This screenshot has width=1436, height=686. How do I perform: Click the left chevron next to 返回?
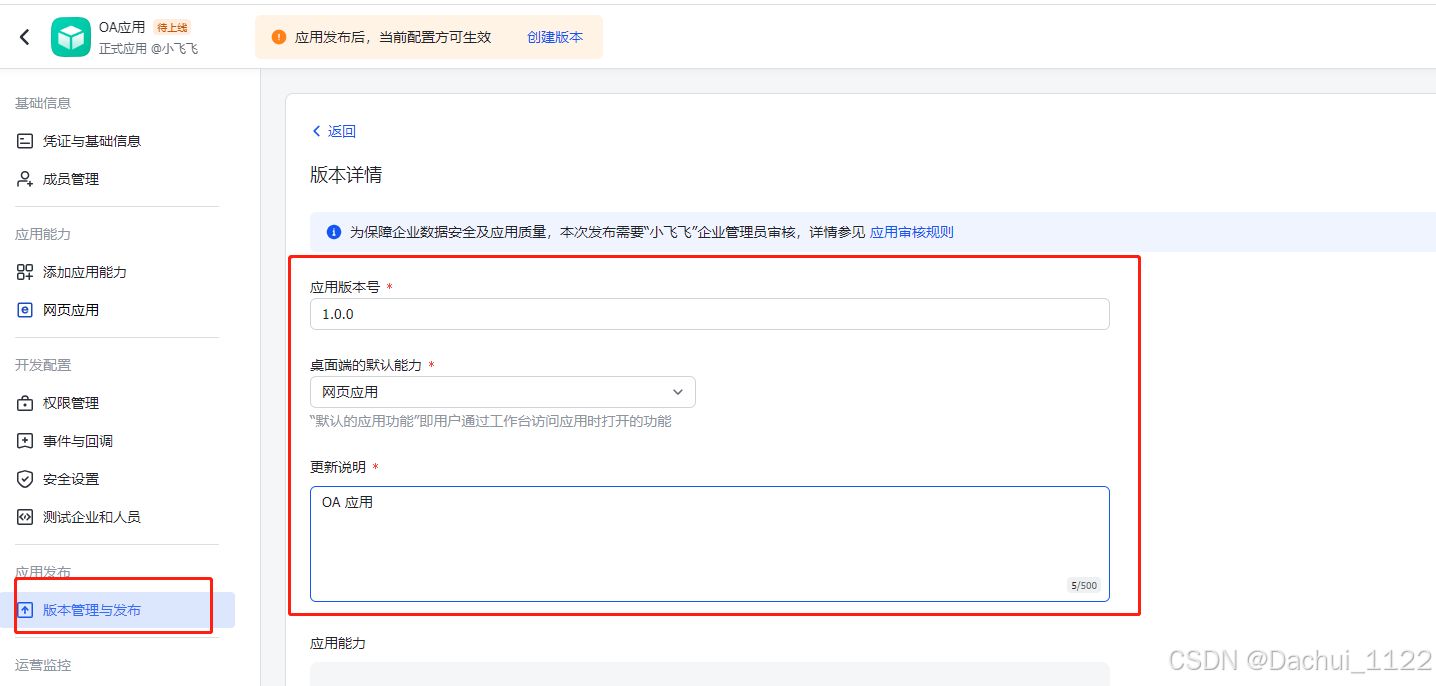tap(317, 131)
